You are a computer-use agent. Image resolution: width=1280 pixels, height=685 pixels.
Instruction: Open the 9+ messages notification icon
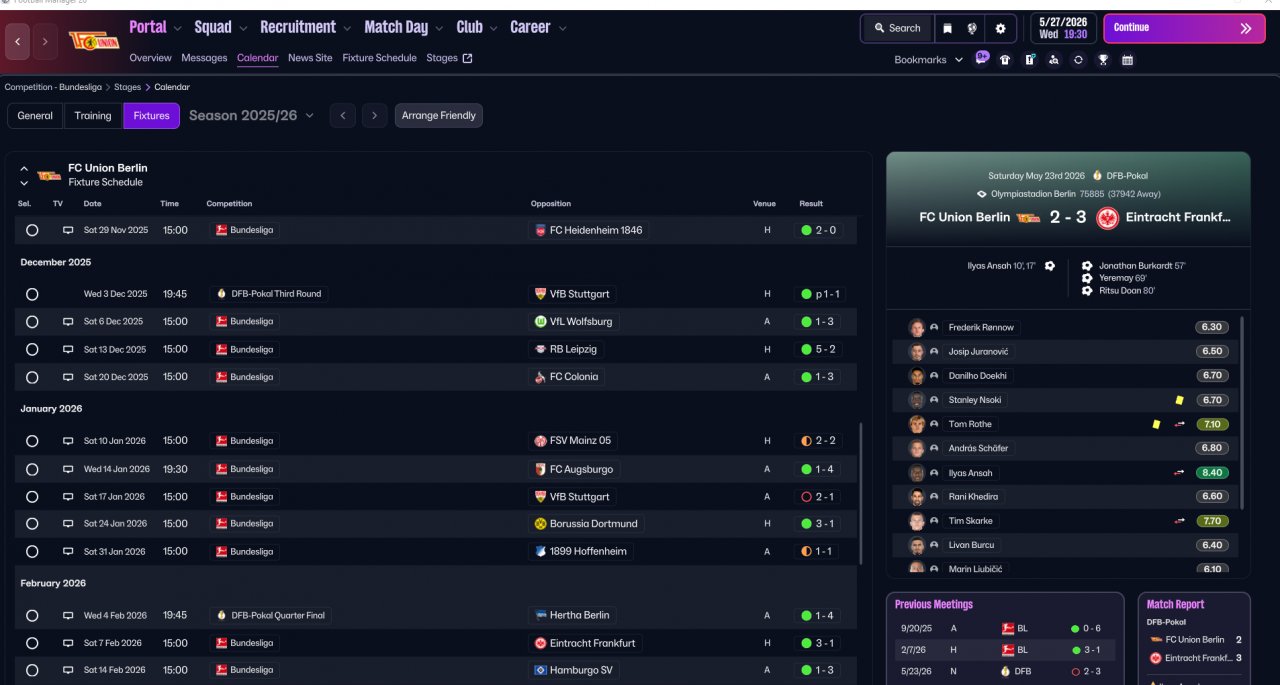(x=982, y=58)
